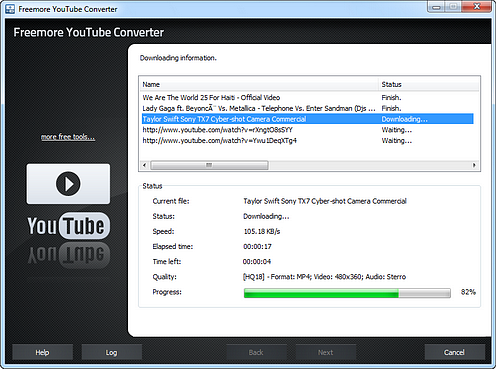
Task: Open the more free tools link
Action: 68,137
